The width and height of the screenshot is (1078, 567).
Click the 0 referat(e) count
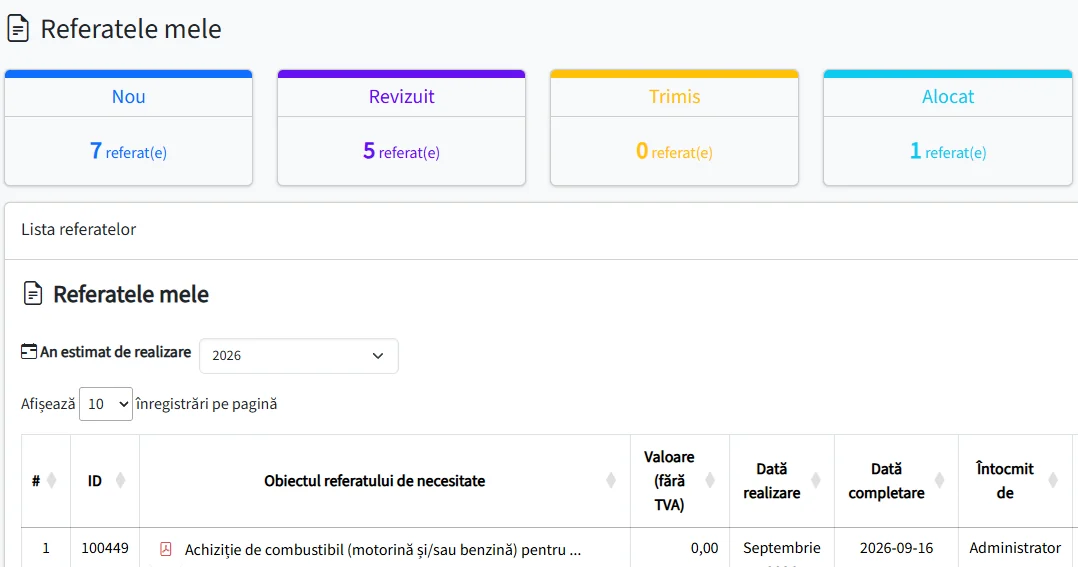pos(674,151)
